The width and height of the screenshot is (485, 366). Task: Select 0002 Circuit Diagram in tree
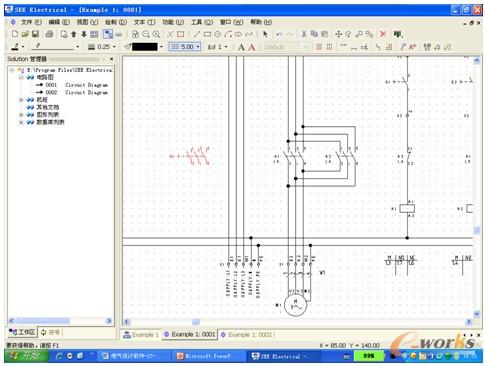click(76, 92)
